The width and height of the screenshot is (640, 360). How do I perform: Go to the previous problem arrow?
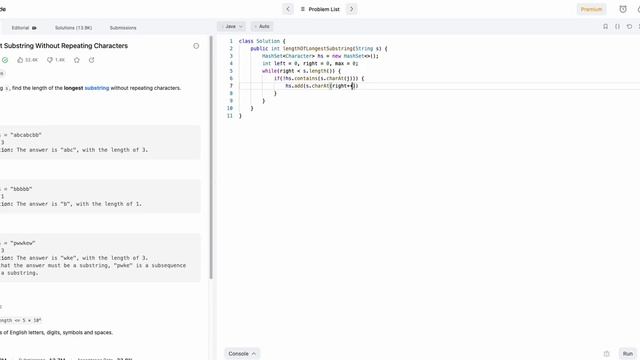(x=288, y=9)
